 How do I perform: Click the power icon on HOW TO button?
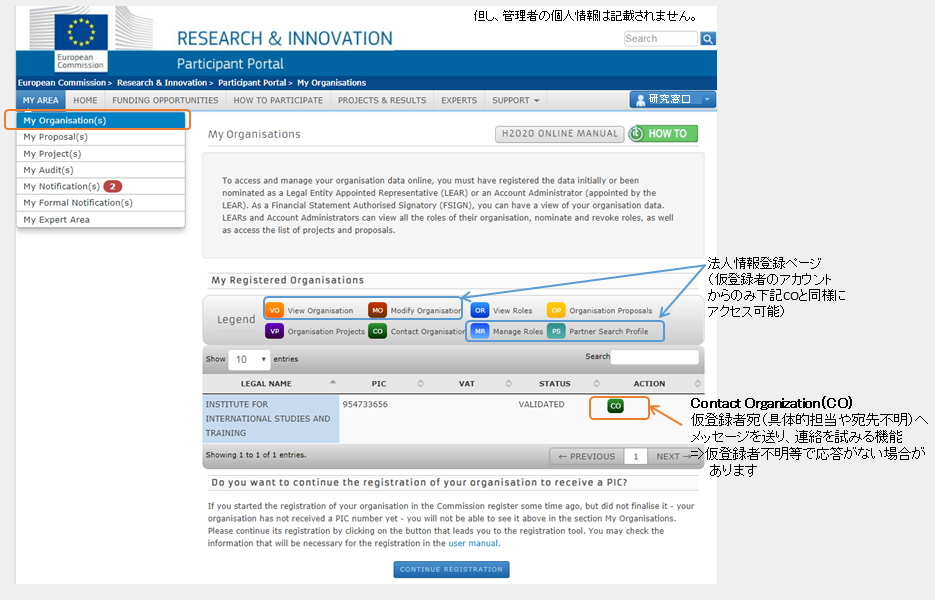coord(637,134)
